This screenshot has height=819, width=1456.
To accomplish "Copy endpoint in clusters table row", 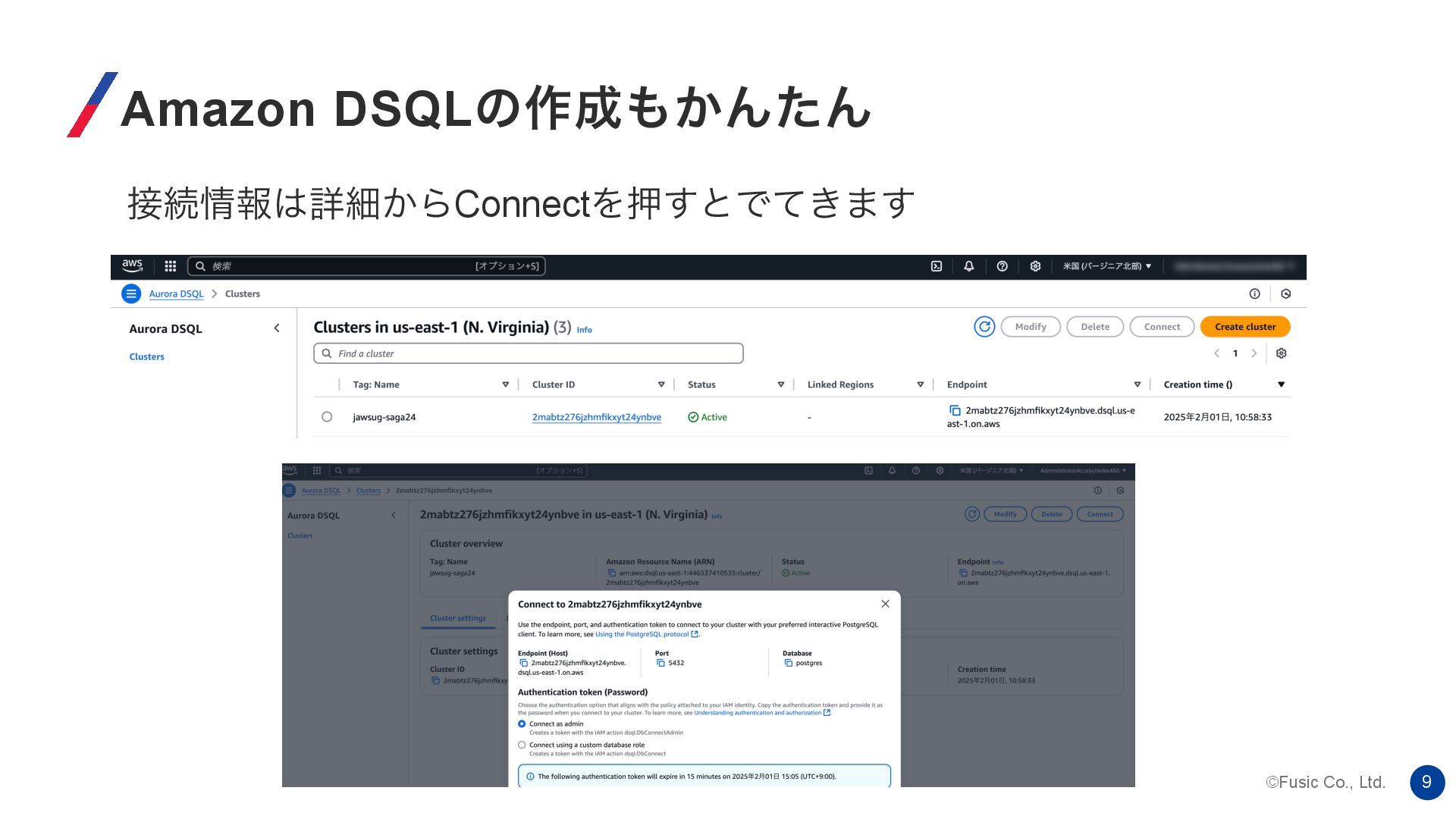I will click(955, 410).
